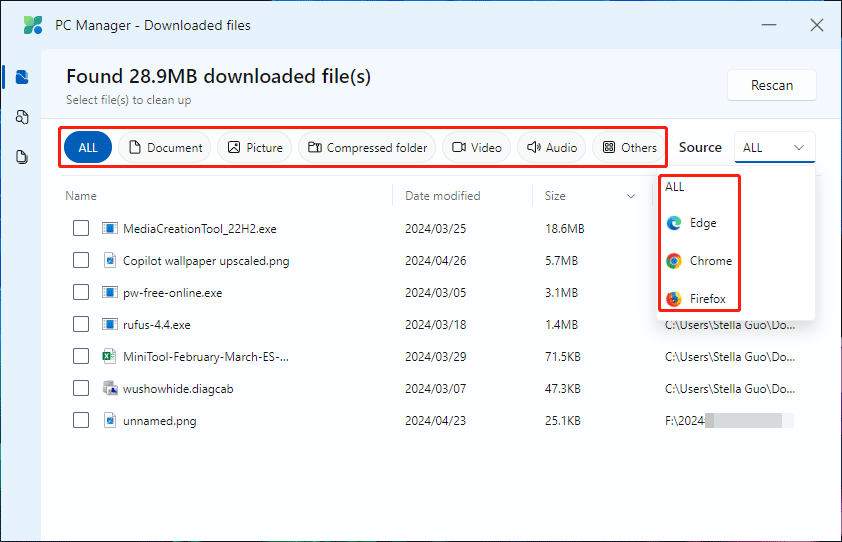The width and height of the screenshot is (842, 542).
Task: Click the 47.3KB size value
Action: [563, 388]
